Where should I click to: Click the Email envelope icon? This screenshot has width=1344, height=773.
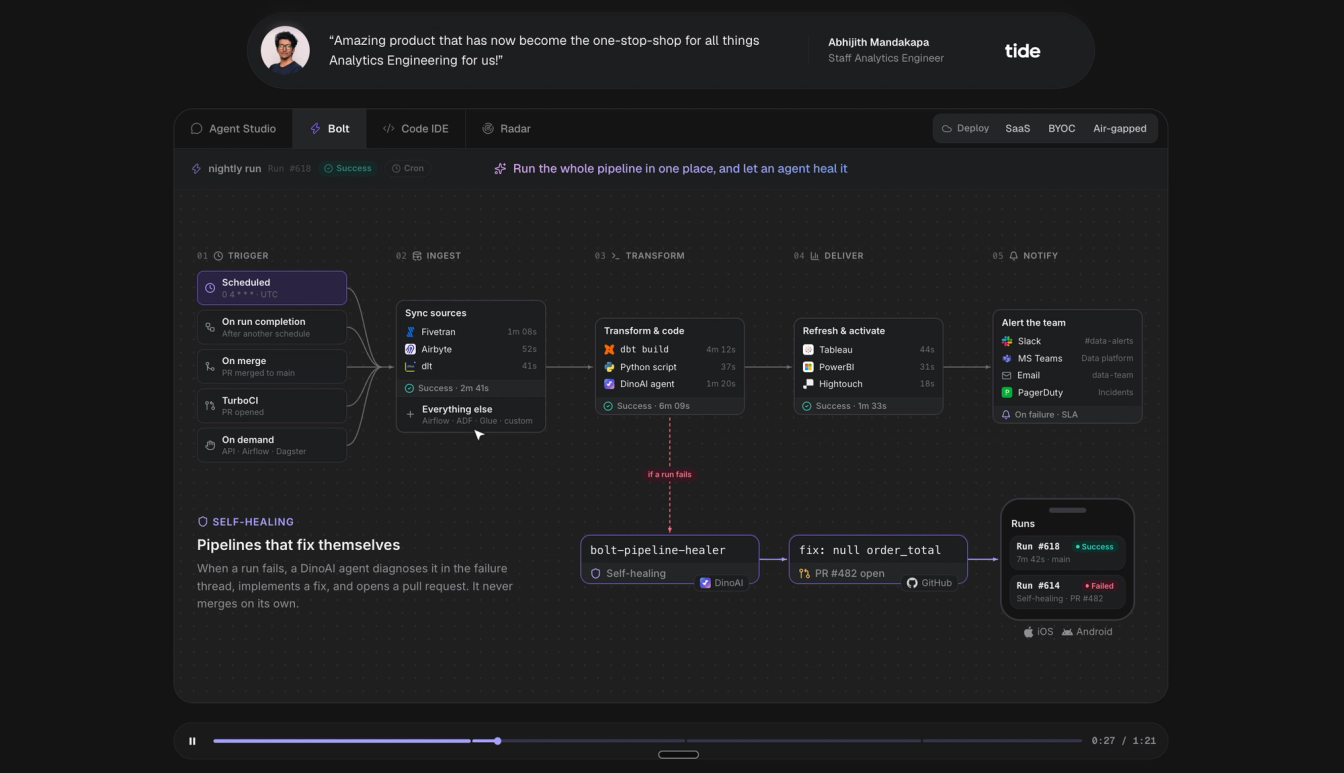[x=1007, y=375]
